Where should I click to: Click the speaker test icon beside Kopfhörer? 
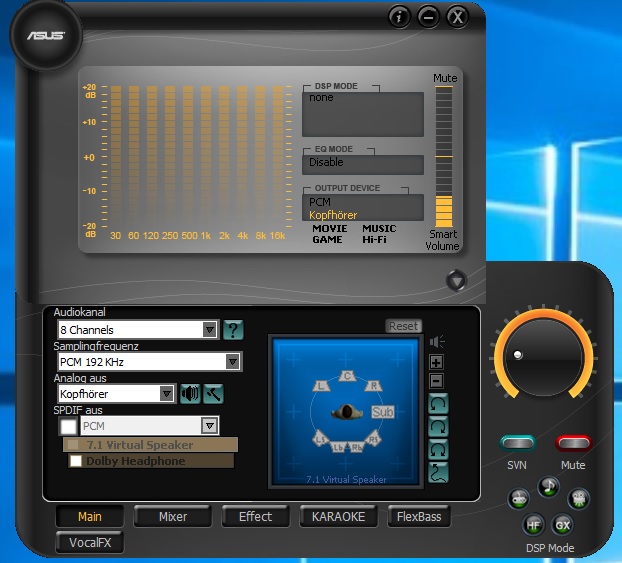click(190, 394)
